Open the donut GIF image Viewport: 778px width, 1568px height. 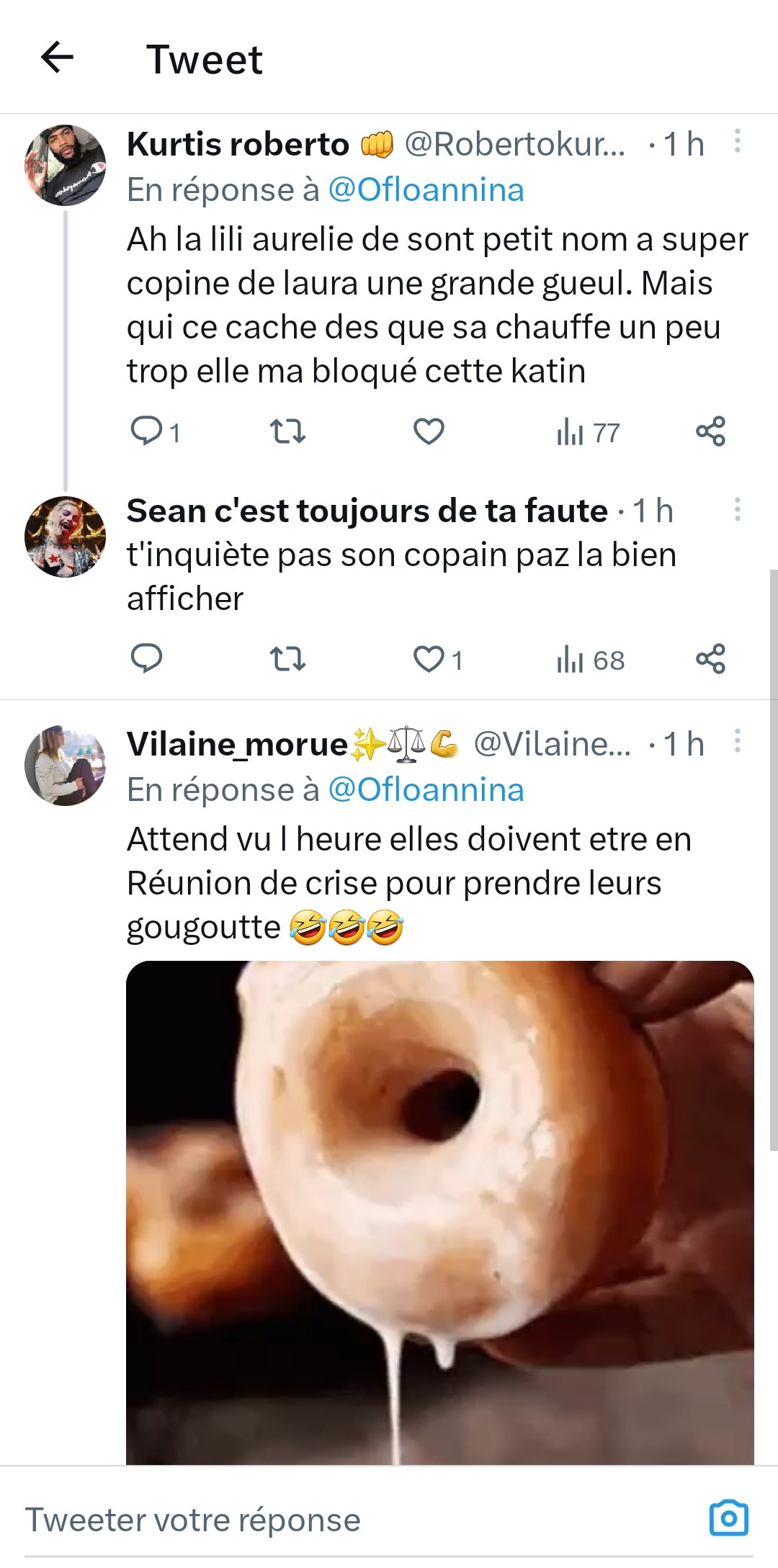tap(439, 1210)
